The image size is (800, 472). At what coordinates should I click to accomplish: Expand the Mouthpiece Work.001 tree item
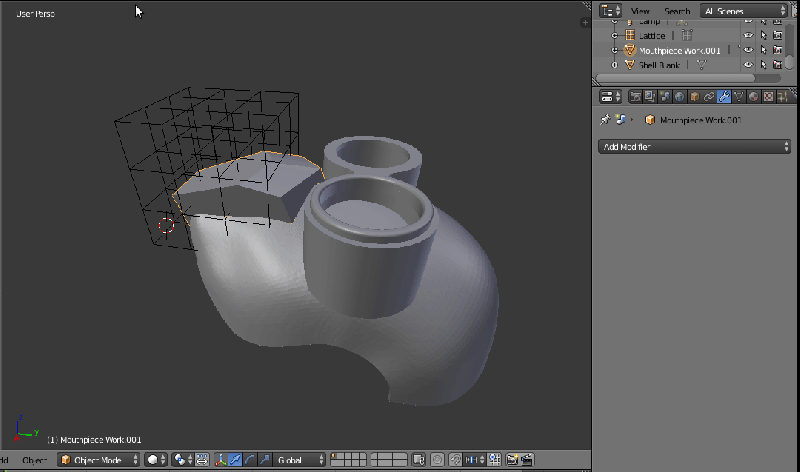615,50
